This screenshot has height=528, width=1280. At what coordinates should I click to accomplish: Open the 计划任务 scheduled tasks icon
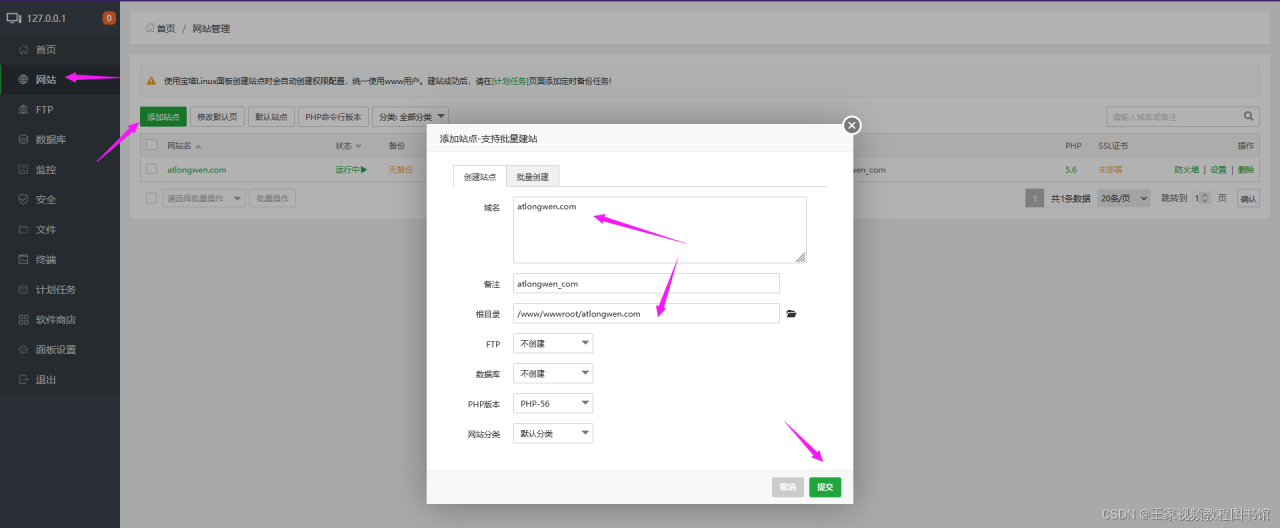(23, 289)
